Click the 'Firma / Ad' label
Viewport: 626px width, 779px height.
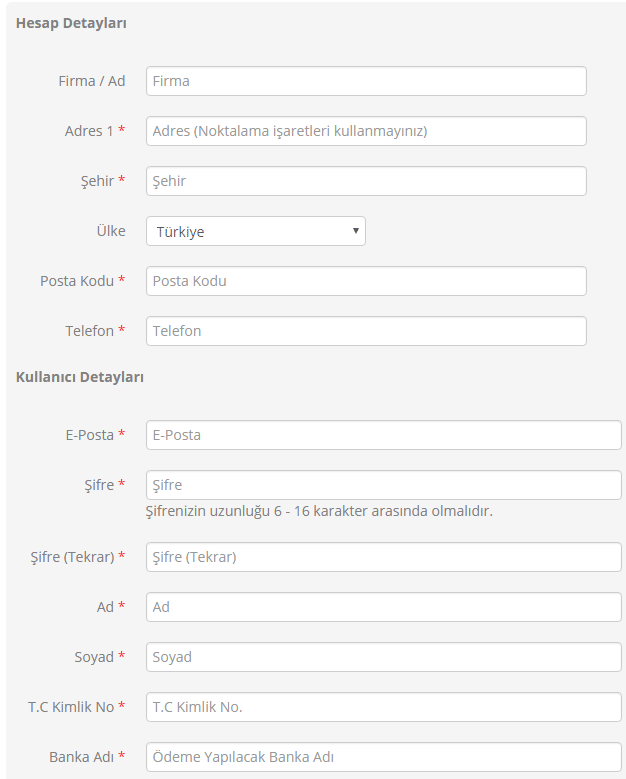point(92,81)
